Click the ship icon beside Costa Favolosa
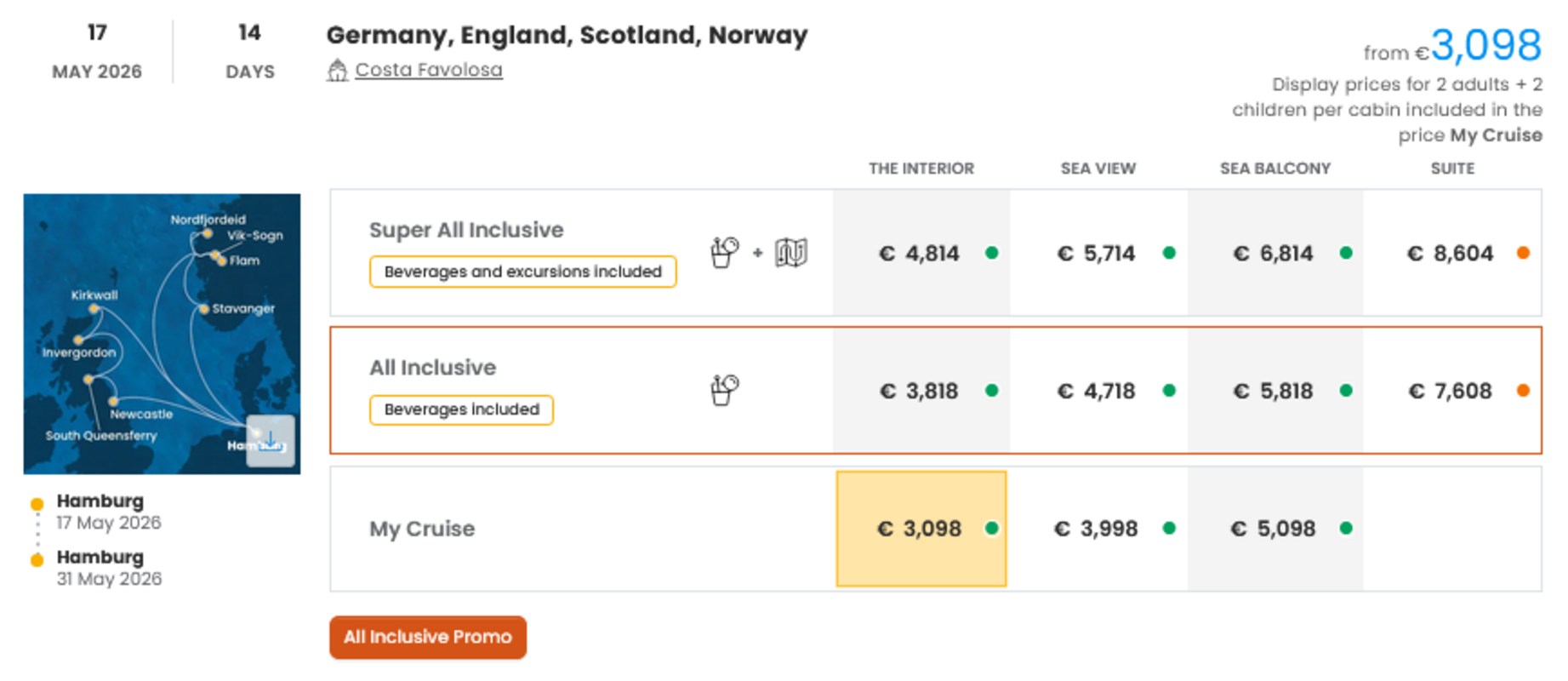The width and height of the screenshot is (1568, 681). 337,71
